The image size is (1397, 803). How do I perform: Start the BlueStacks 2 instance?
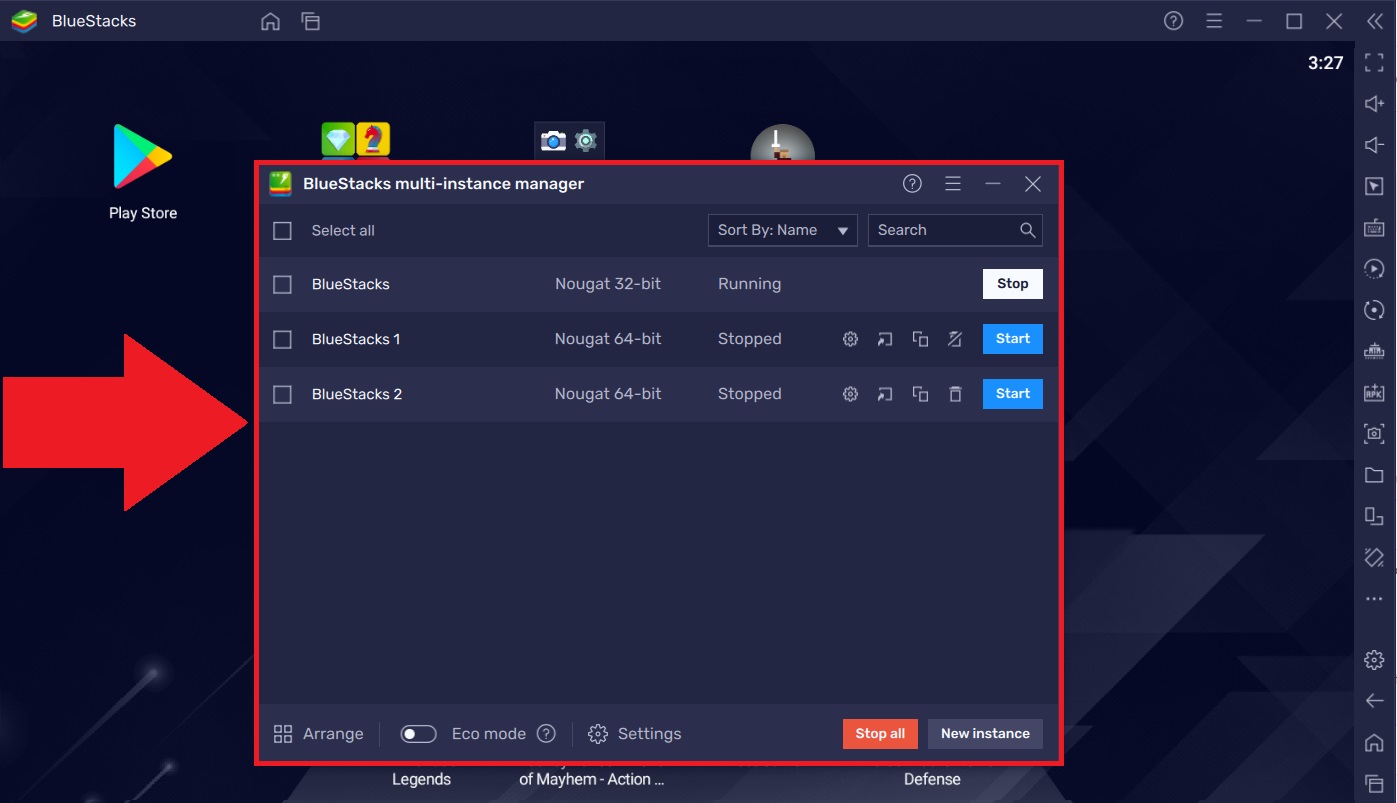pos(1012,394)
